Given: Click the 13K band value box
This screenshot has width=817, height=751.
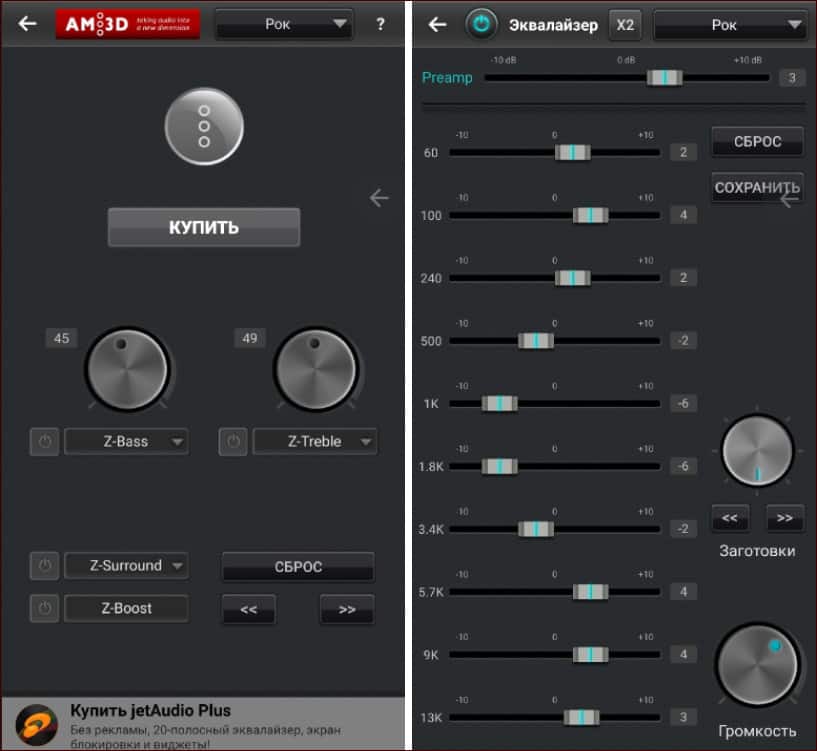Looking at the screenshot, I should [683, 717].
